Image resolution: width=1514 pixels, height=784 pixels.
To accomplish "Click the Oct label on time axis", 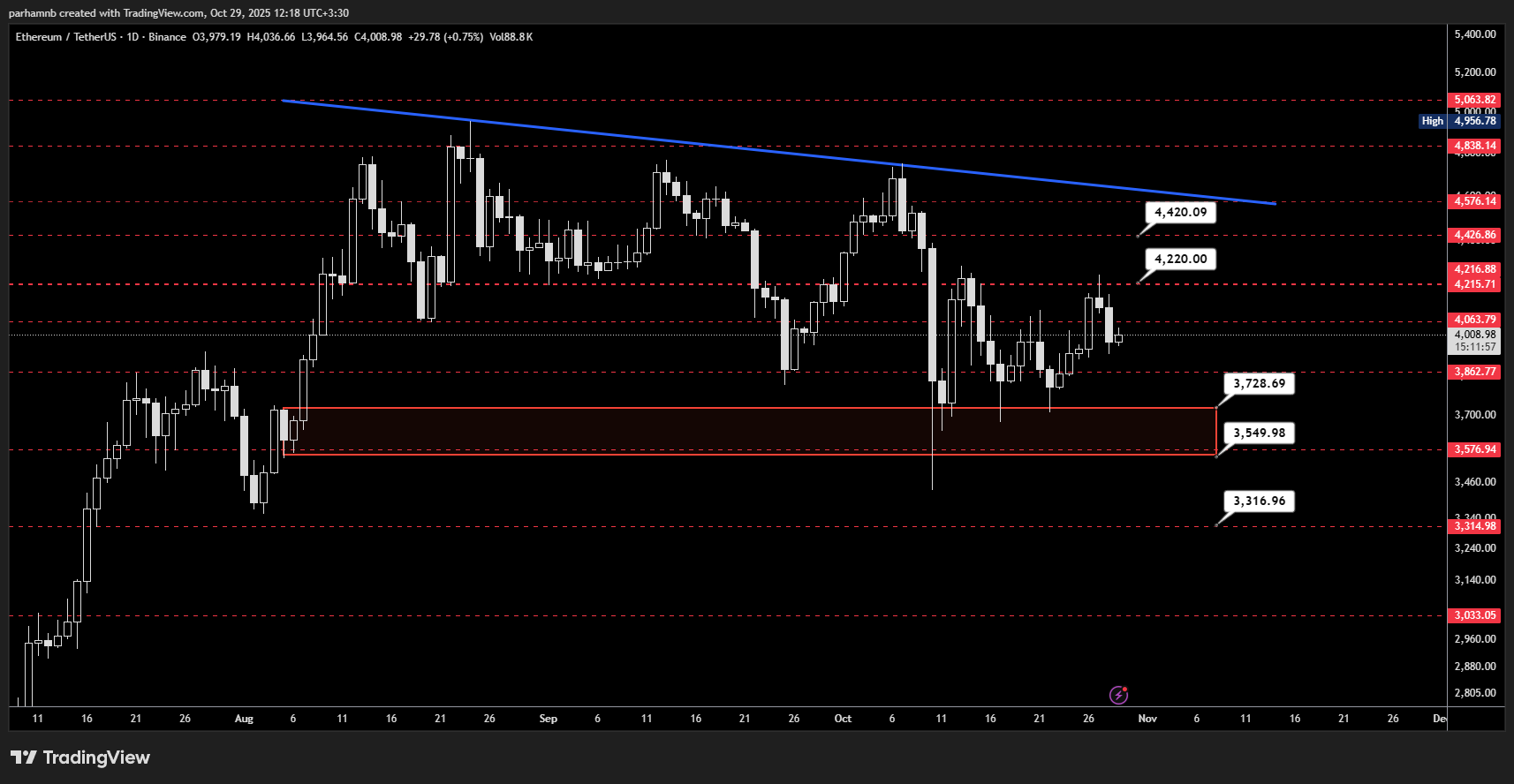I will click(x=843, y=719).
